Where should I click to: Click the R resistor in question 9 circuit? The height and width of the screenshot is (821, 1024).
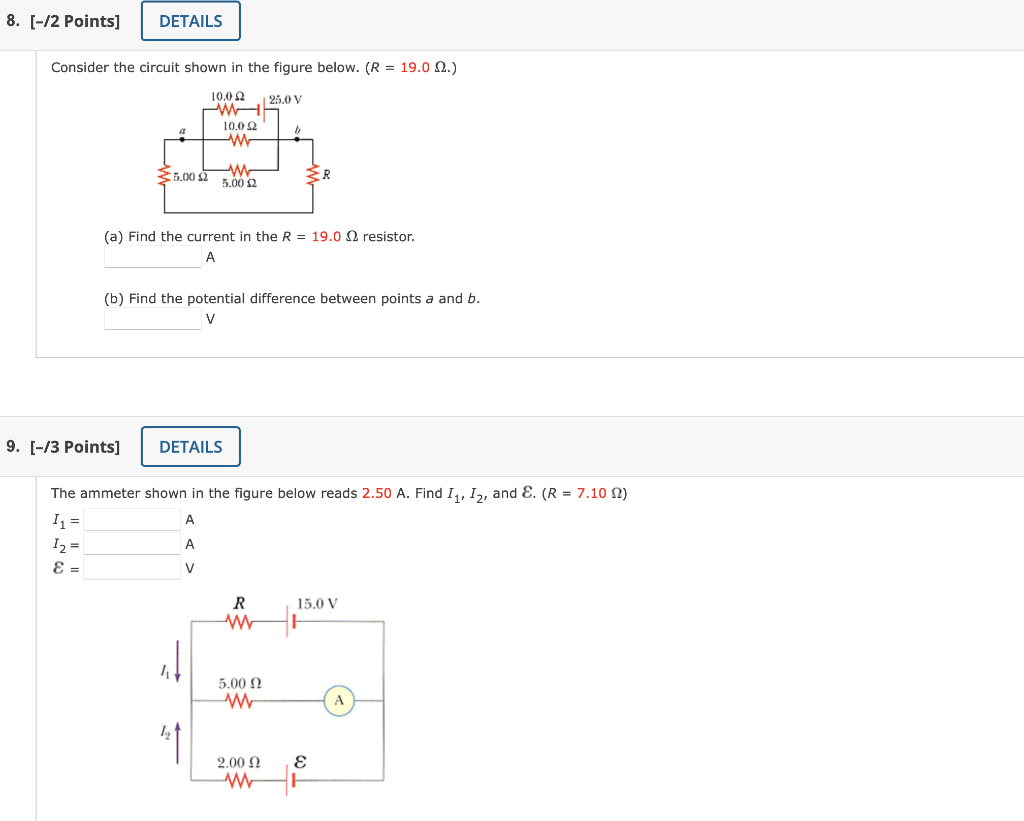[239, 622]
